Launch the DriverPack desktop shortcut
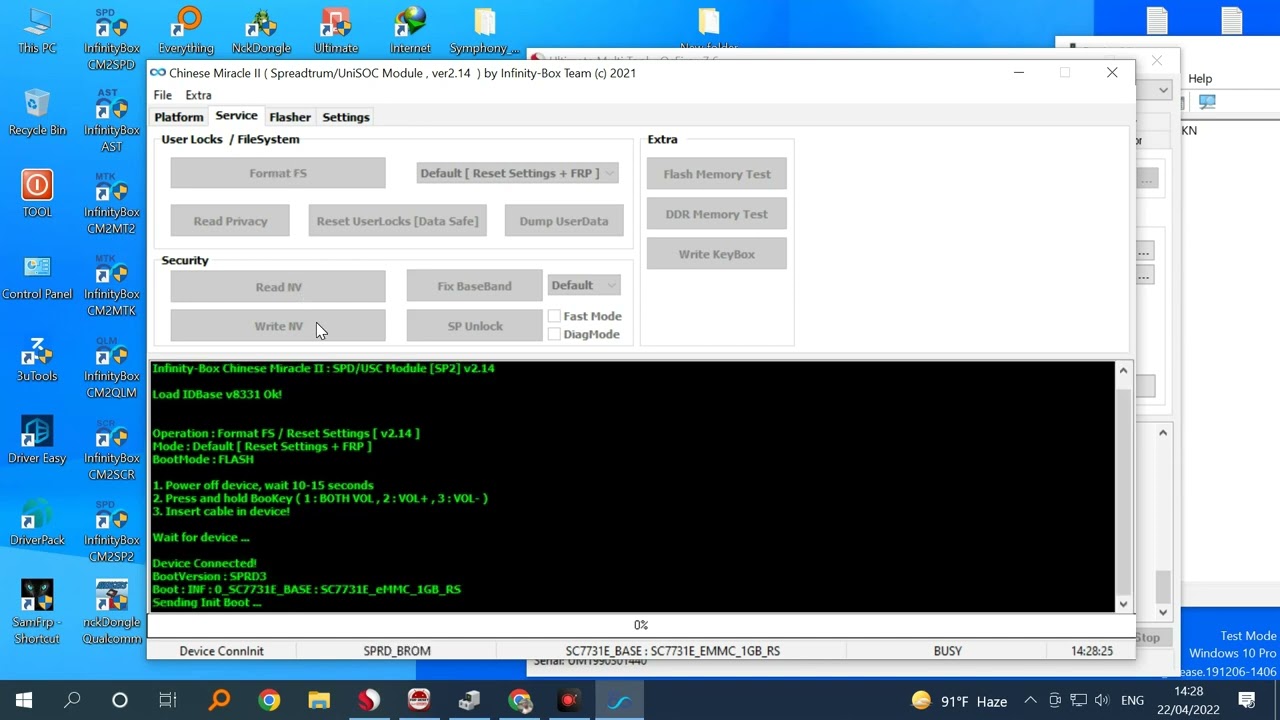Viewport: 1280px width, 720px height. click(37, 522)
